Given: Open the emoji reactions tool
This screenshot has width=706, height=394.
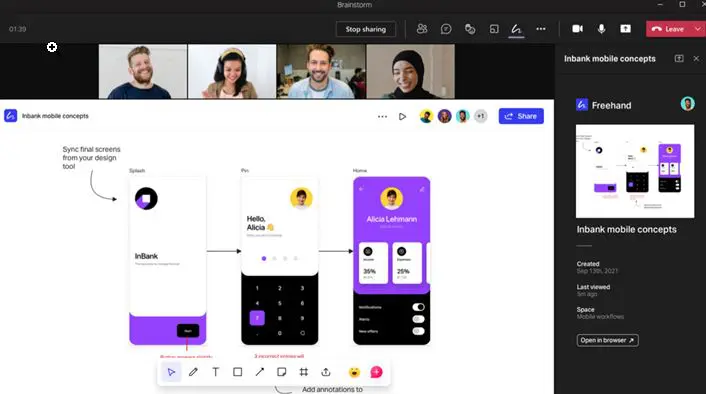Looking at the screenshot, I should 354,372.
